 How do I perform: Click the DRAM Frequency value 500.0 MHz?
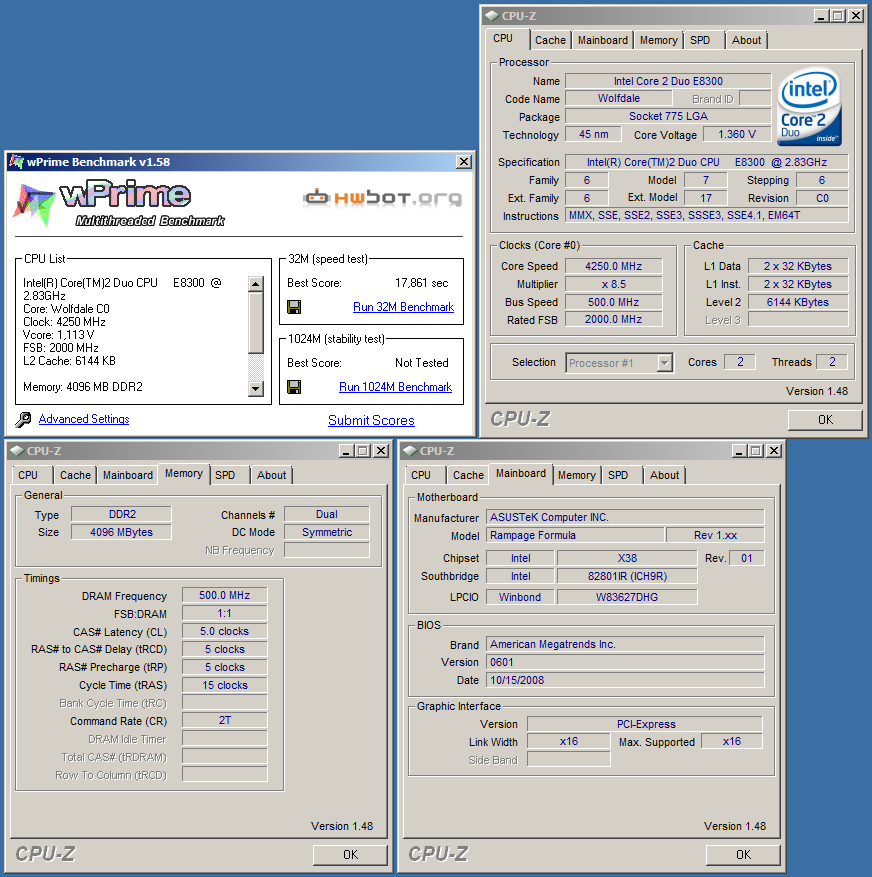click(225, 595)
